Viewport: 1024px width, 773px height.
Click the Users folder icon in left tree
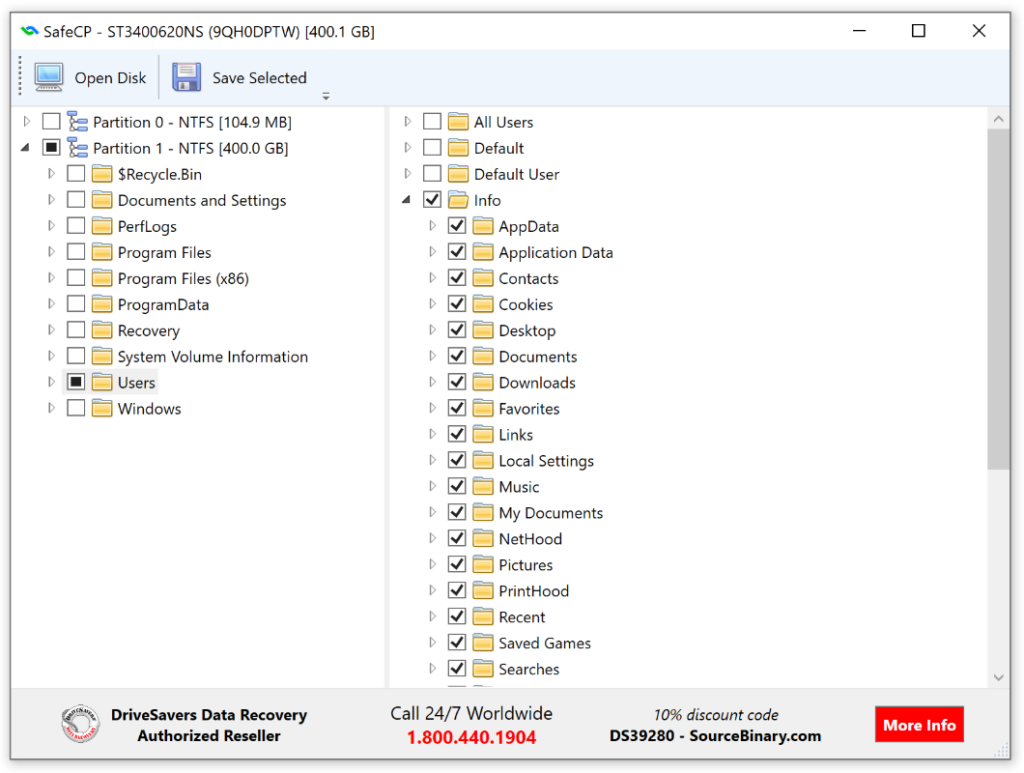pos(102,383)
